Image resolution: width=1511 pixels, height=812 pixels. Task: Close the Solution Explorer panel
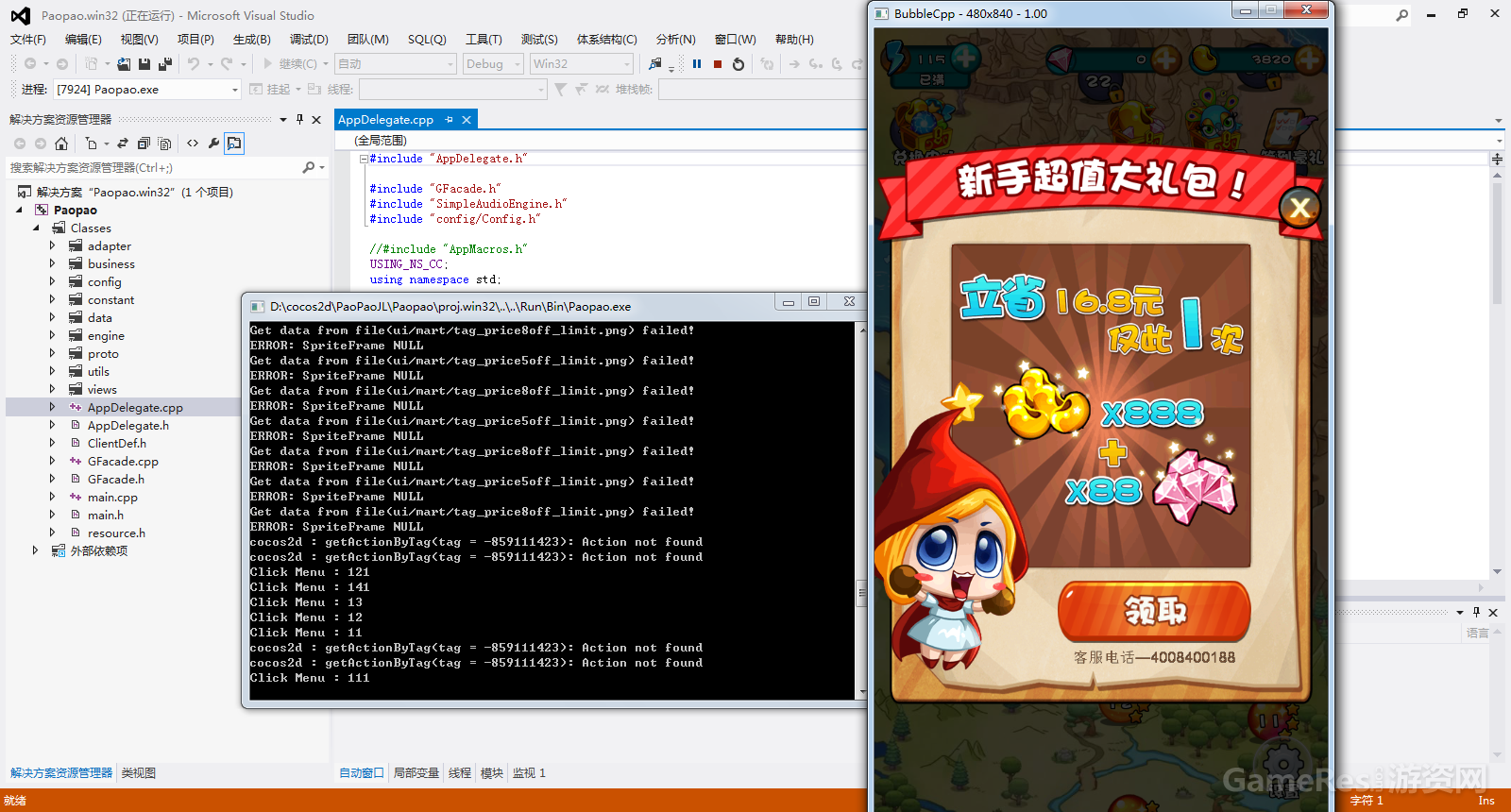(x=316, y=120)
